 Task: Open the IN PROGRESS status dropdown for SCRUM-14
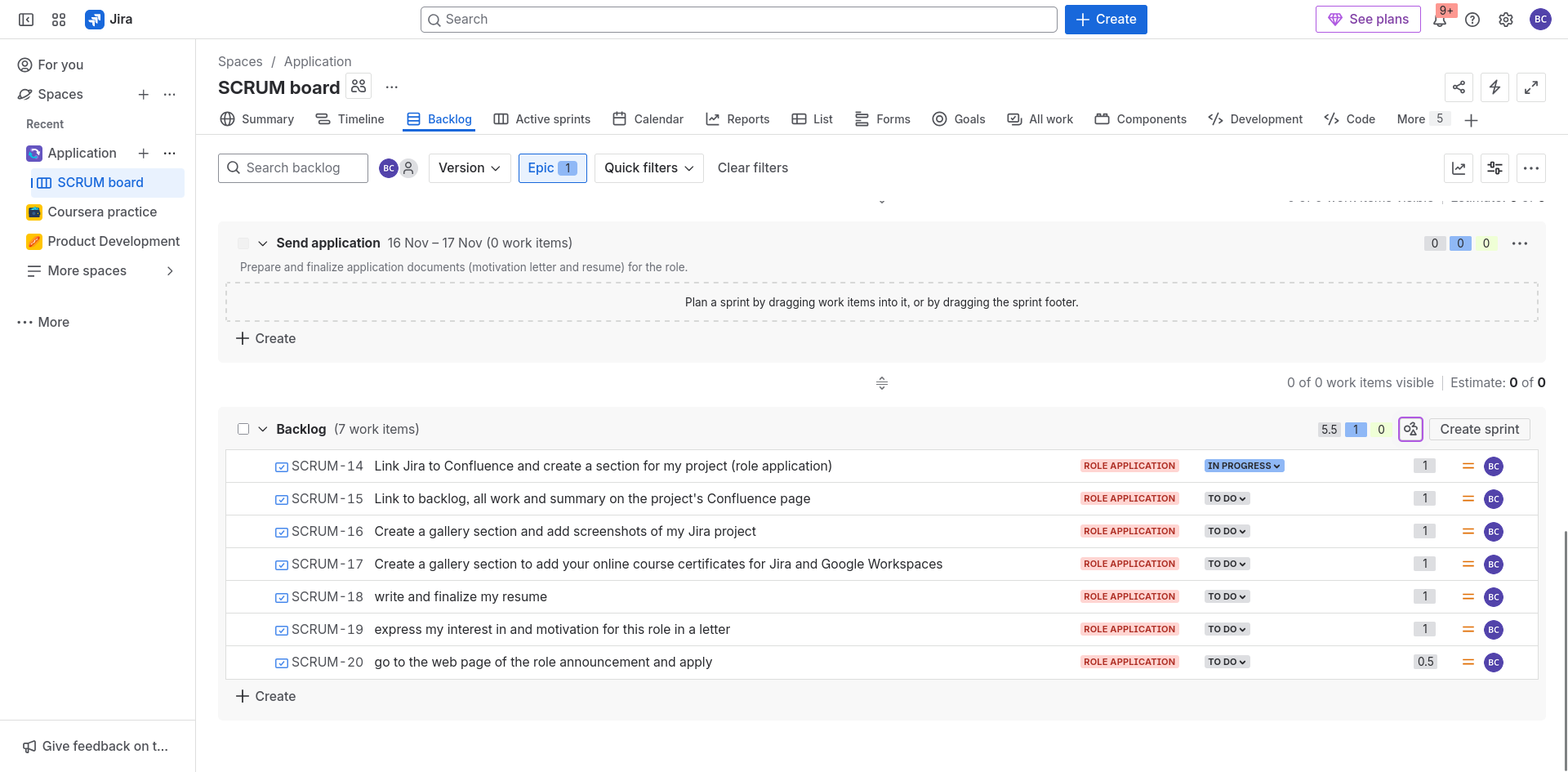click(1244, 466)
